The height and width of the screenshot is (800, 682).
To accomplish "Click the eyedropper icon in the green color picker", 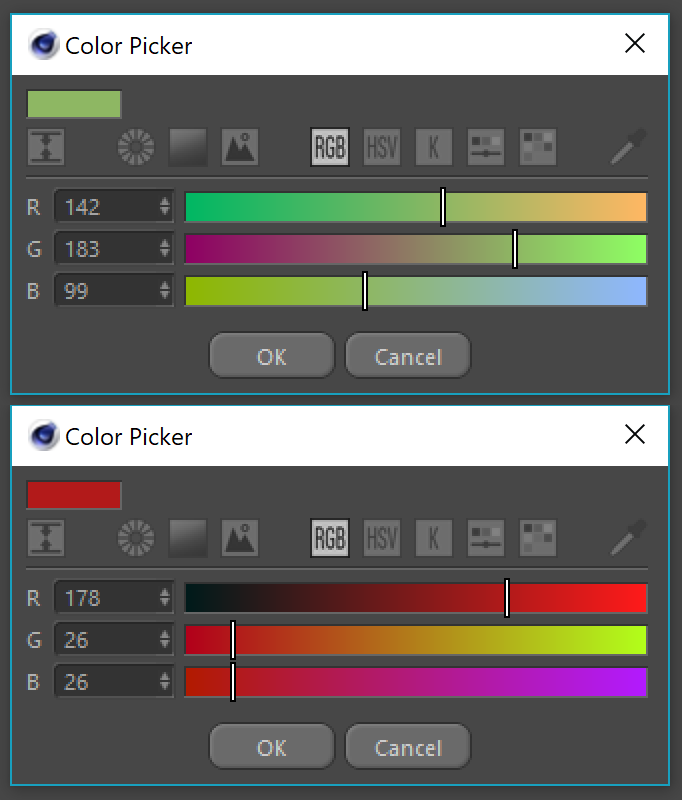I will 629,147.
